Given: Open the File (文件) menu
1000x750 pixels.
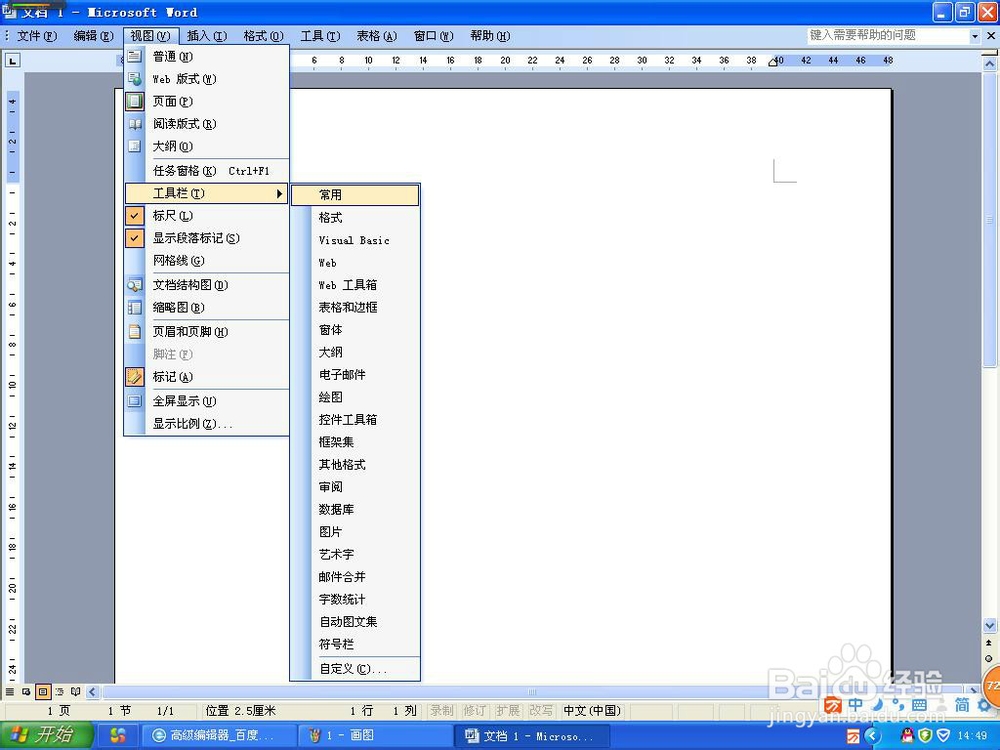Looking at the screenshot, I should (36, 36).
